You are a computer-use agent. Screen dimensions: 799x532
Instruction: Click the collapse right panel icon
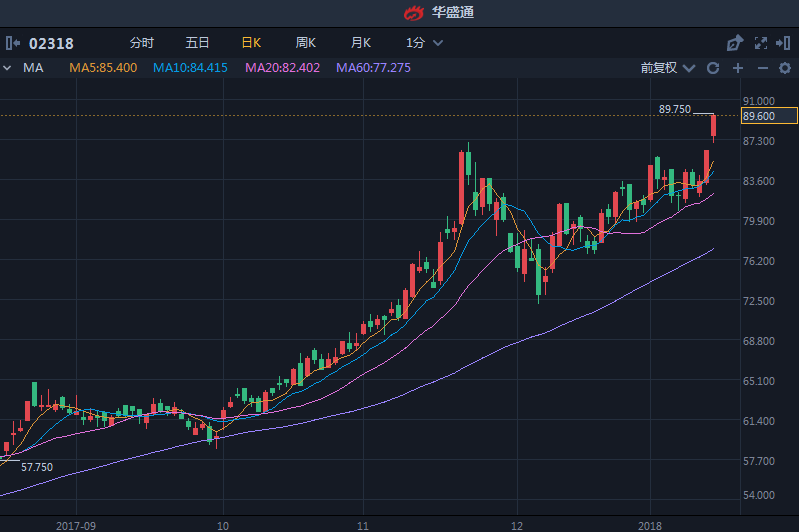pyautogui.click(x=785, y=43)
